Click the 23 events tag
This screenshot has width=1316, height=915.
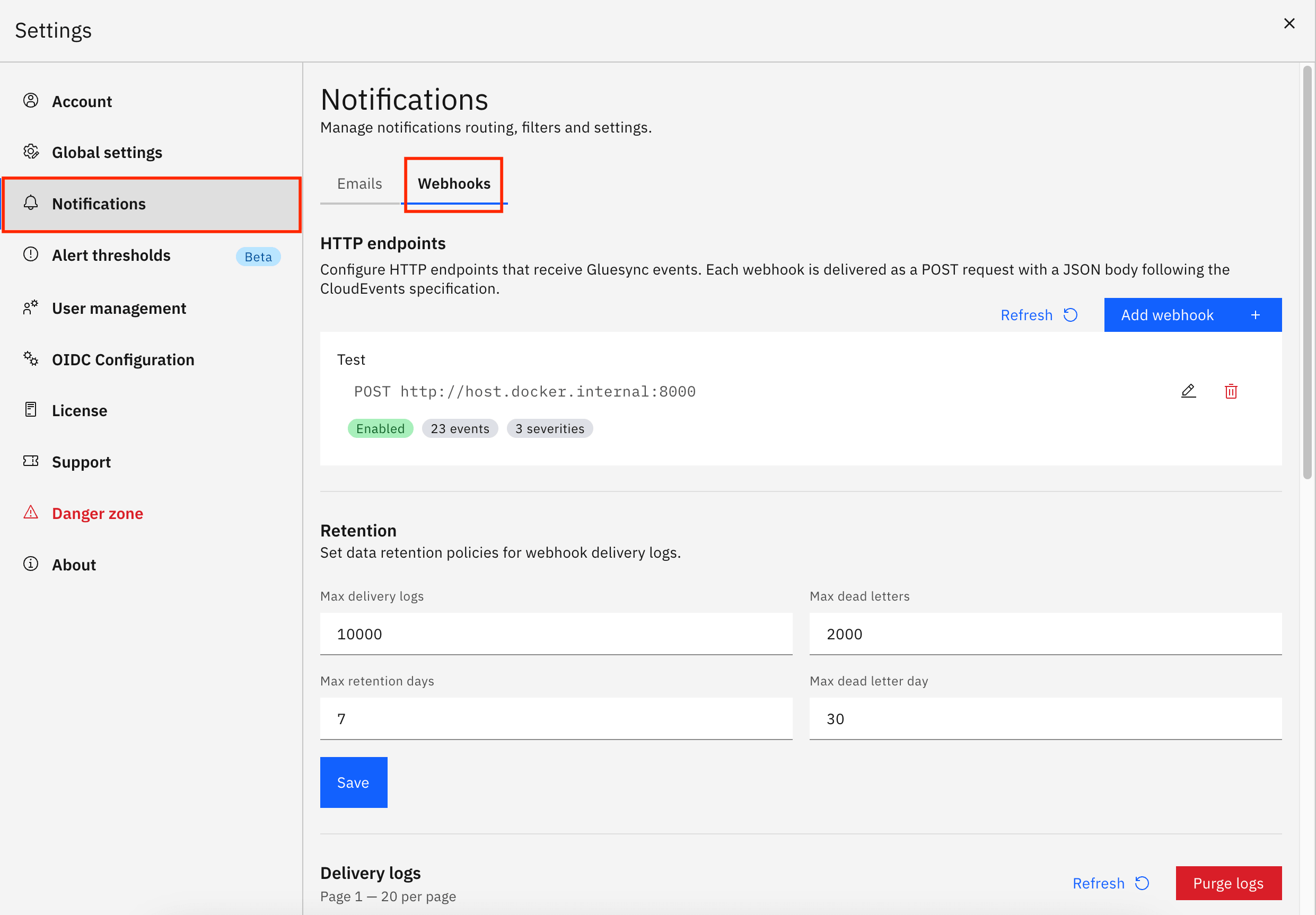[x=460, y=428]
